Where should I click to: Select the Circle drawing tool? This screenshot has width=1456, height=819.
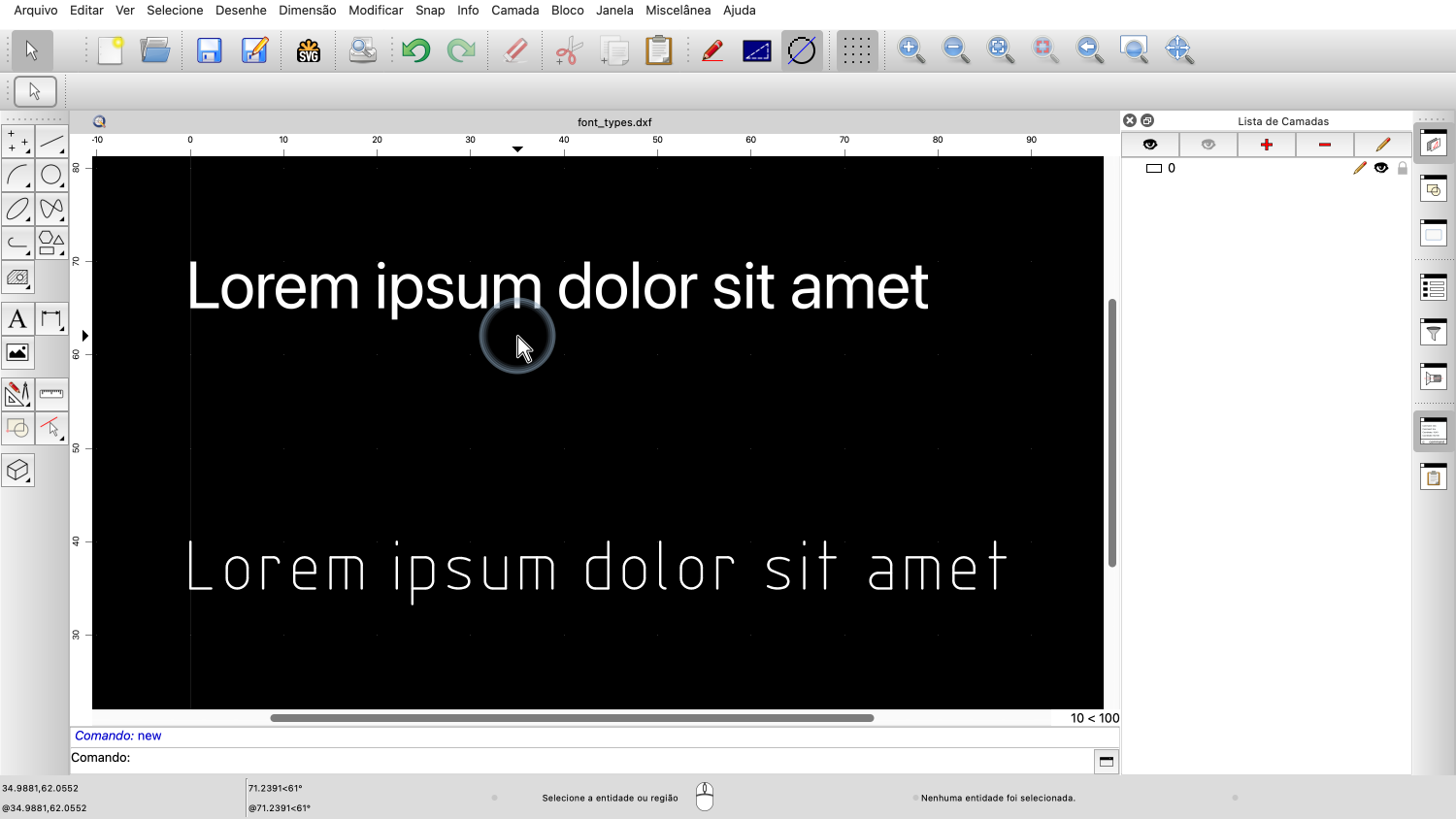pyautogui.click(x=51, y=175)
